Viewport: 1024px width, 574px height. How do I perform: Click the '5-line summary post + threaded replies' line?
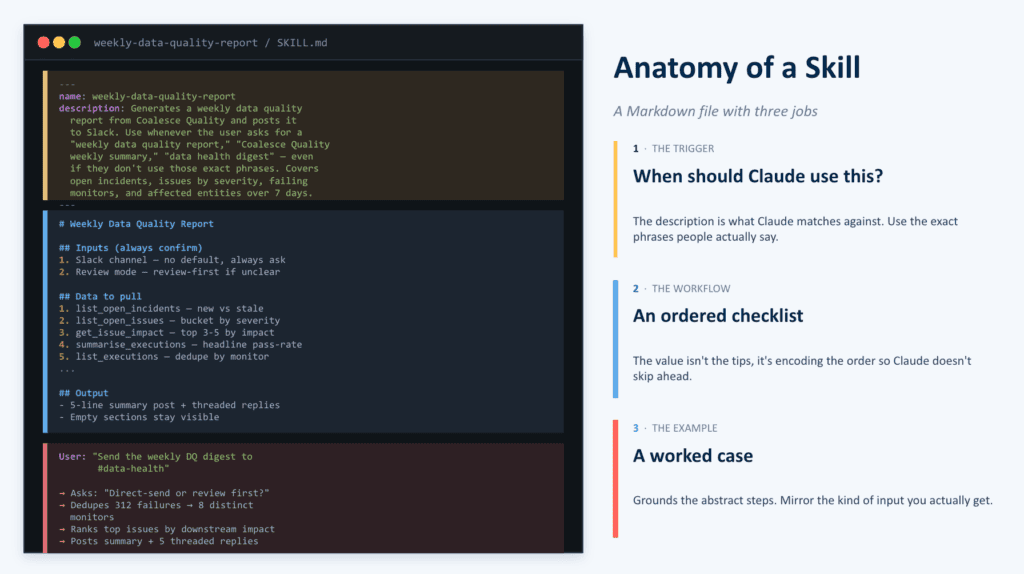click(x=169, y=405)
